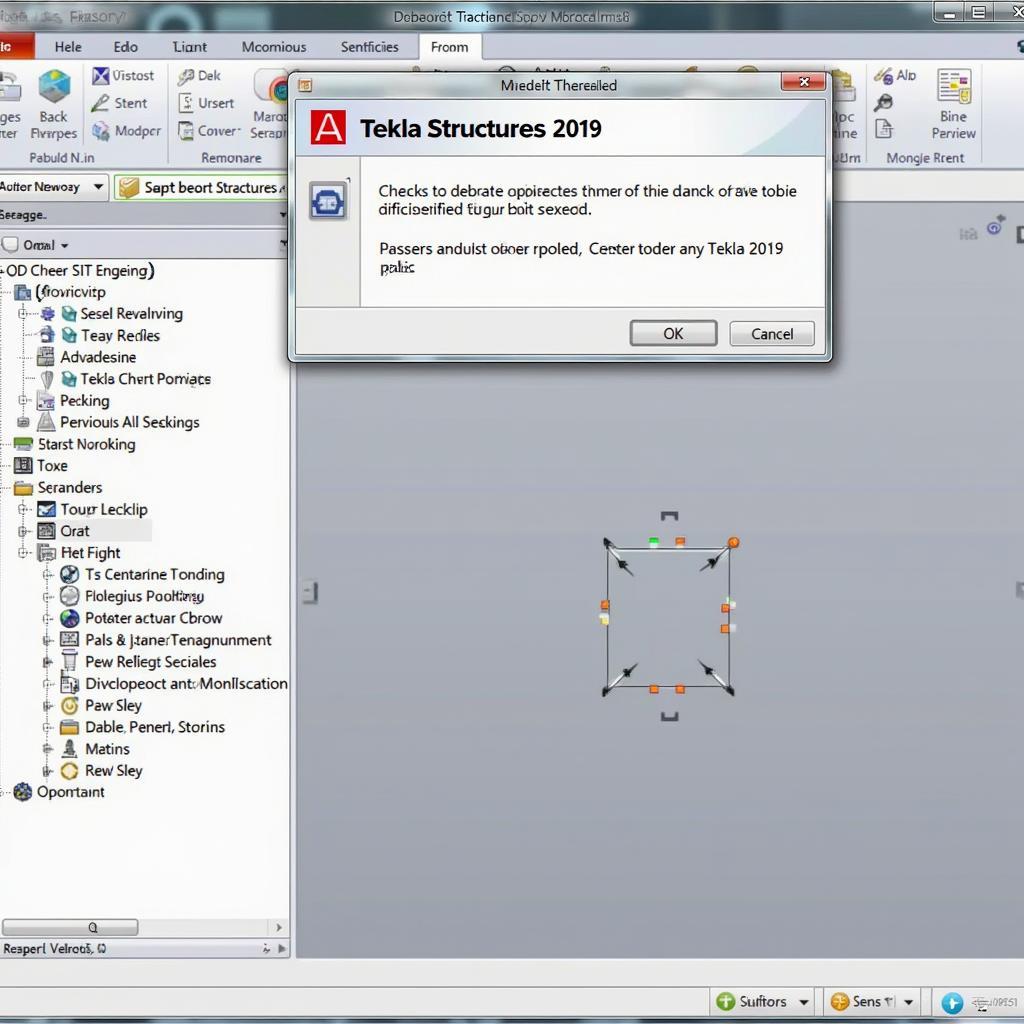
Task: Click the Dek ribbon icon
Action: pos(186,76)
